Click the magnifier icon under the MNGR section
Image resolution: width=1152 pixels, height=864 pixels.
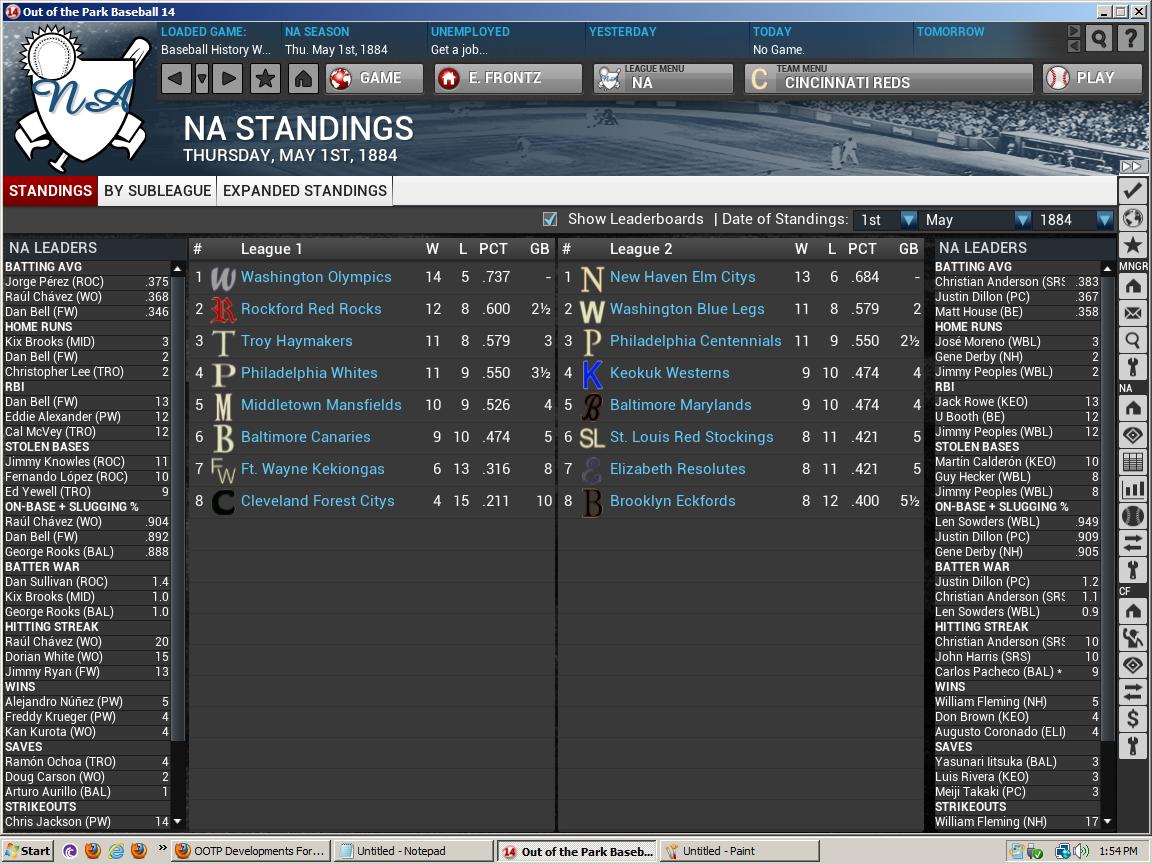click(x=1133, y=340)
